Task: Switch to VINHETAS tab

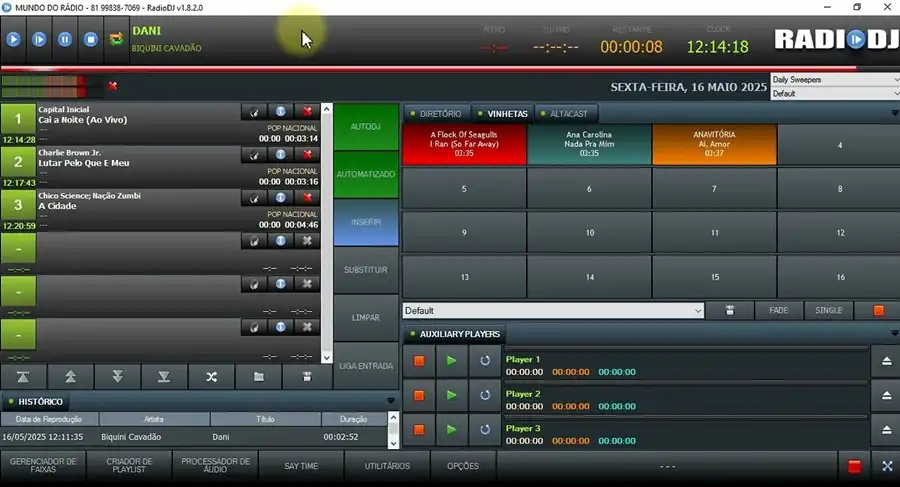Action: (503, 114)
